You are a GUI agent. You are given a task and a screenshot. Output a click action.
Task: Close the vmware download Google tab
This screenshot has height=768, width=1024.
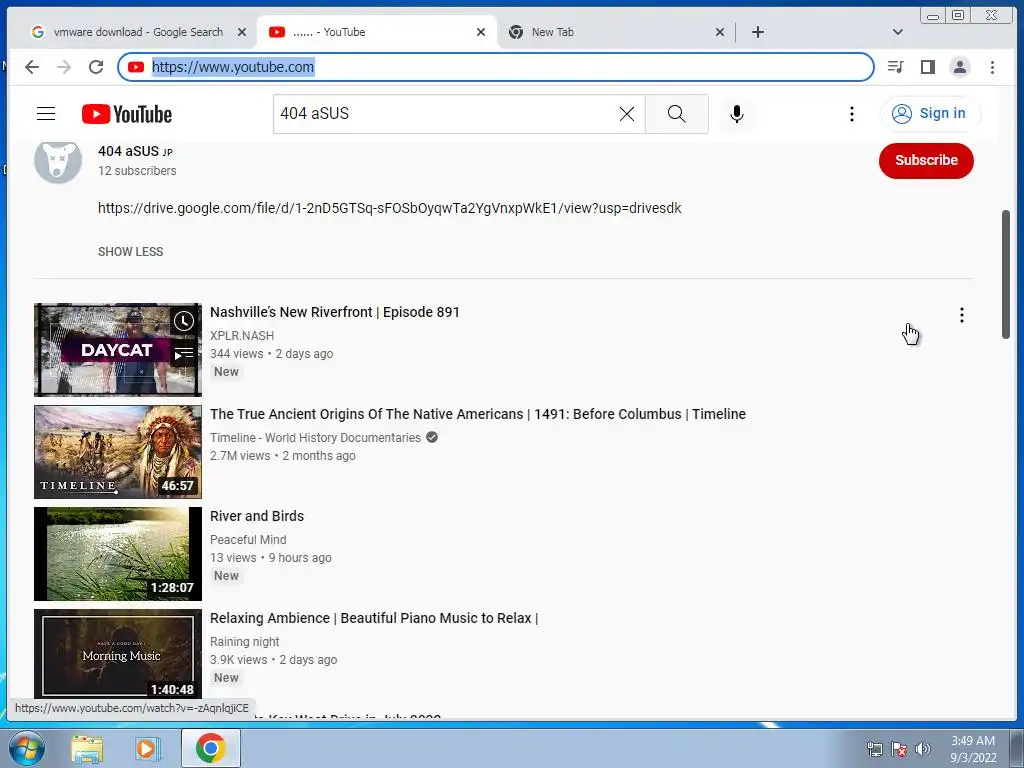pos(242,32)
